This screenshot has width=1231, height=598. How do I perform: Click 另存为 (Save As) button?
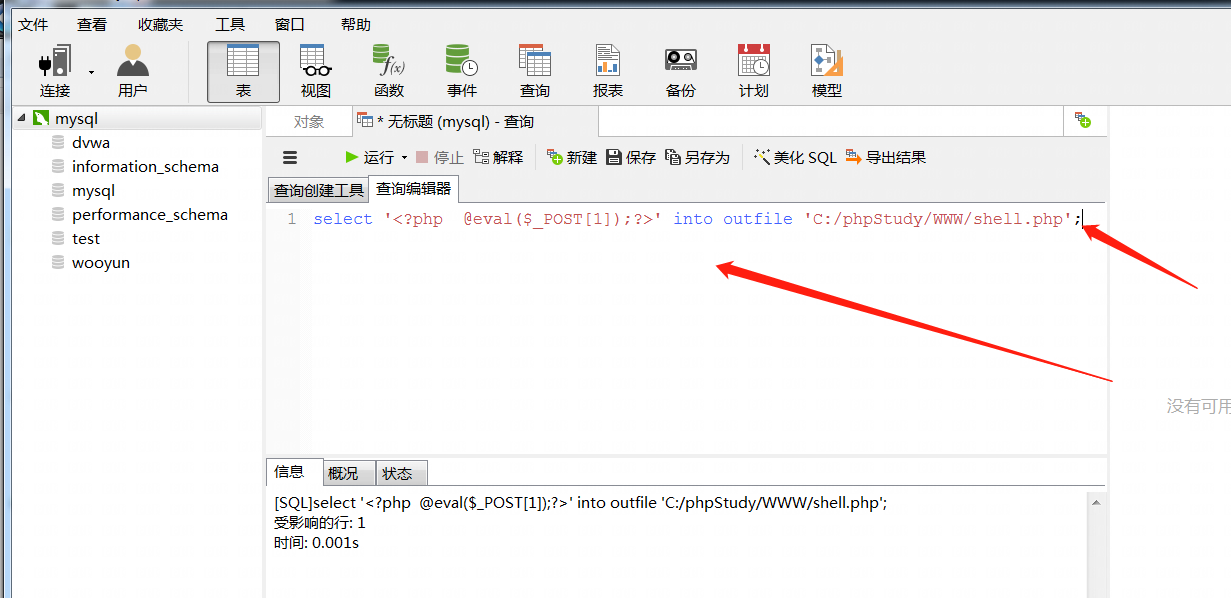697,157
